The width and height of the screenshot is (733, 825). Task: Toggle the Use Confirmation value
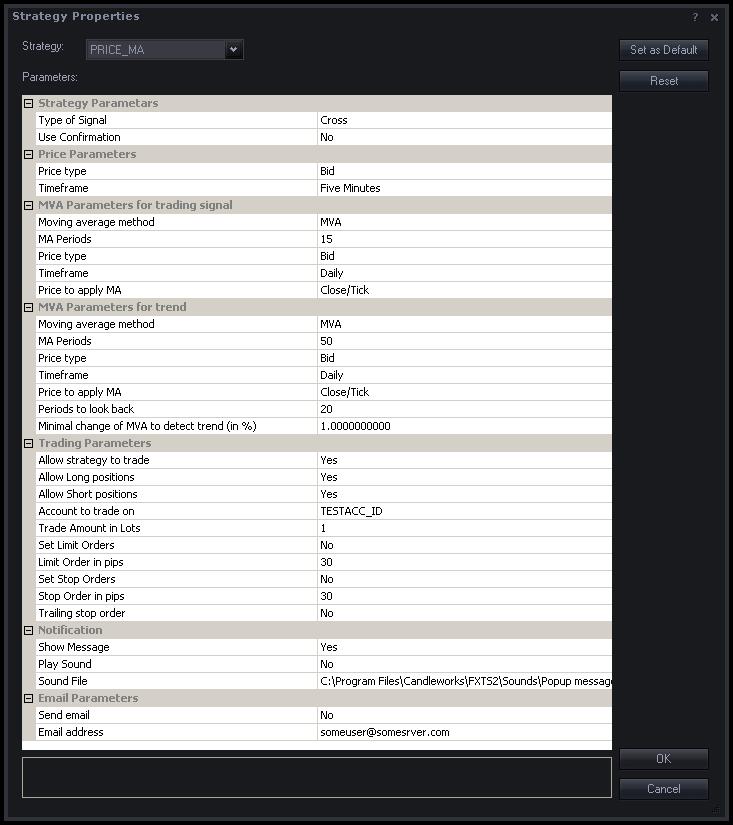465,137
